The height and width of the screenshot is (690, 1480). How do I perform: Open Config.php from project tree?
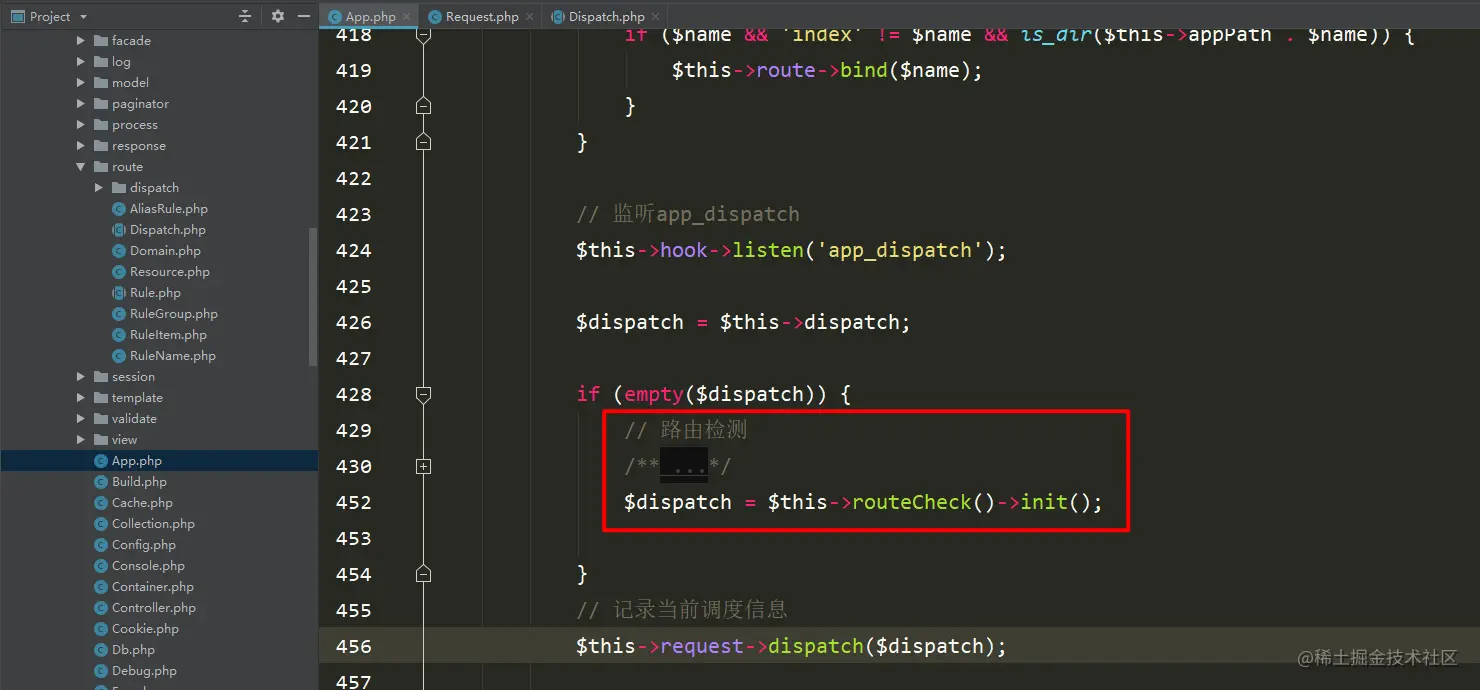tap(144, 545)
